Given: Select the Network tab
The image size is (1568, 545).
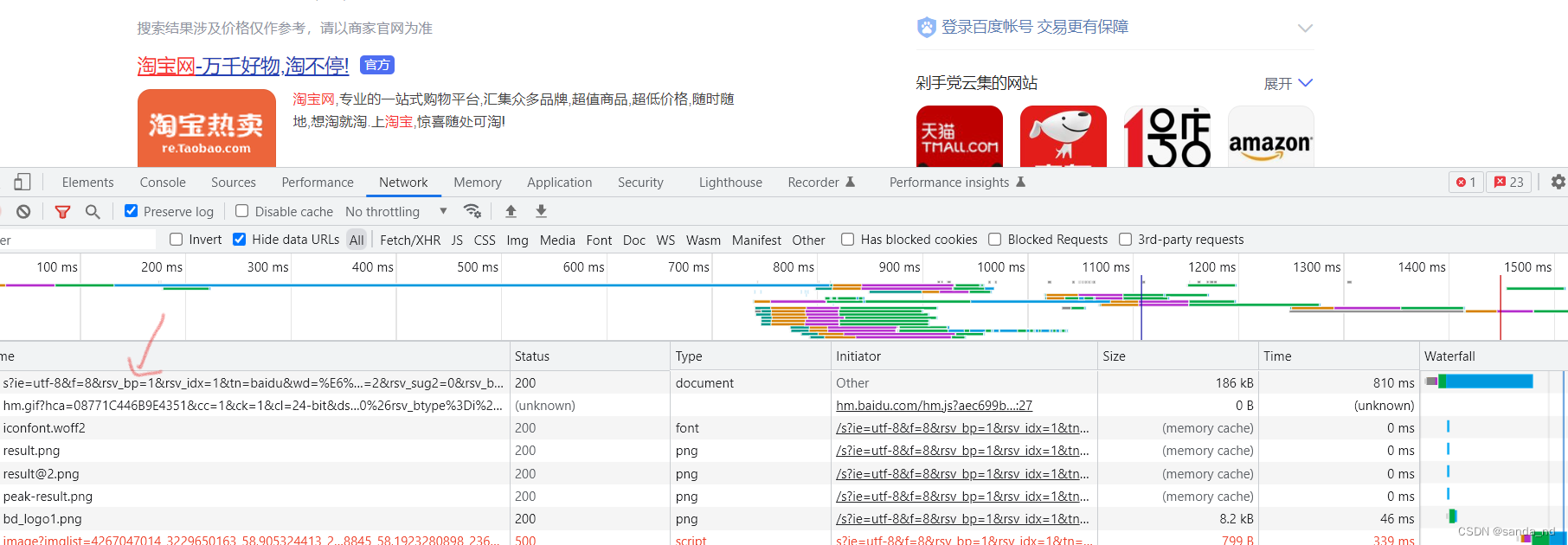Looking at the screenshot, I should [403, 182].
